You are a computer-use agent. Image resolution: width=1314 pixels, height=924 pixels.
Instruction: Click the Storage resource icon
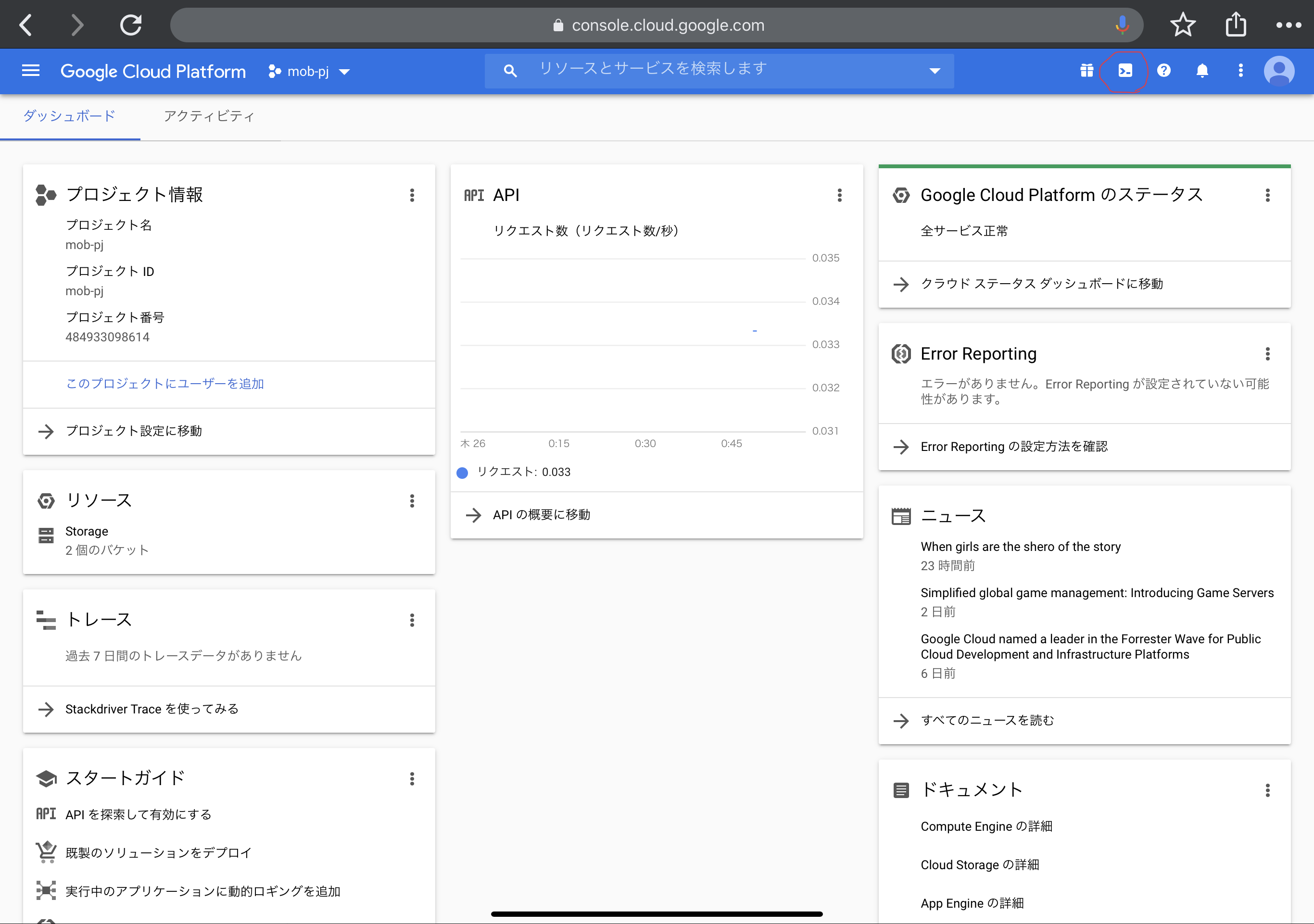46,536
